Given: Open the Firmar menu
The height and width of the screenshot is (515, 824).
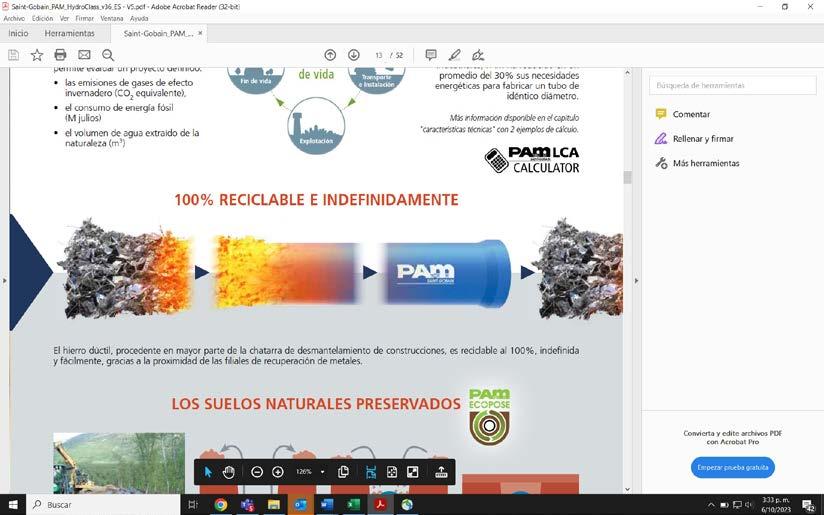Looking at the screenshot, I should coord(84,18).
